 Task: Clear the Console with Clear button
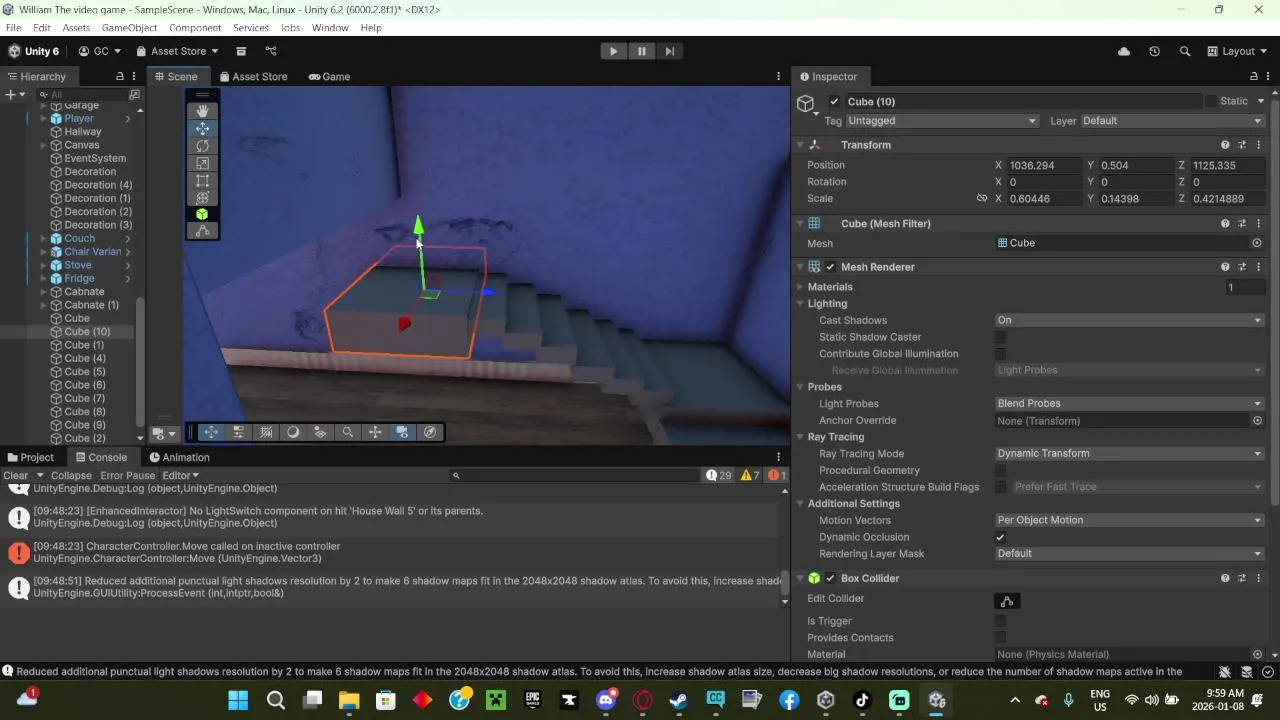click(x=16, y=476)
